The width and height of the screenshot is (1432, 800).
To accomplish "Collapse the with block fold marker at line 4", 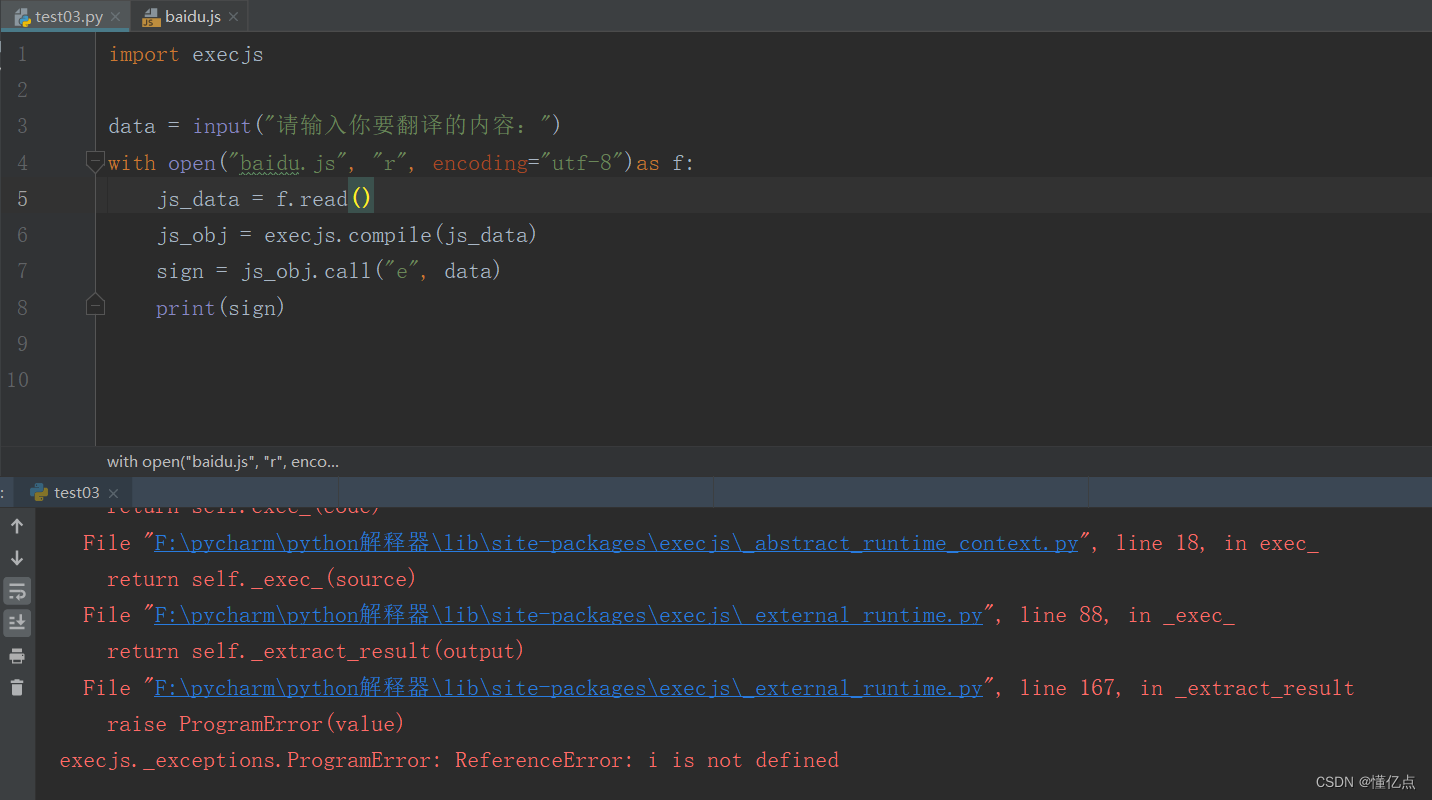I will pos(95,161).
